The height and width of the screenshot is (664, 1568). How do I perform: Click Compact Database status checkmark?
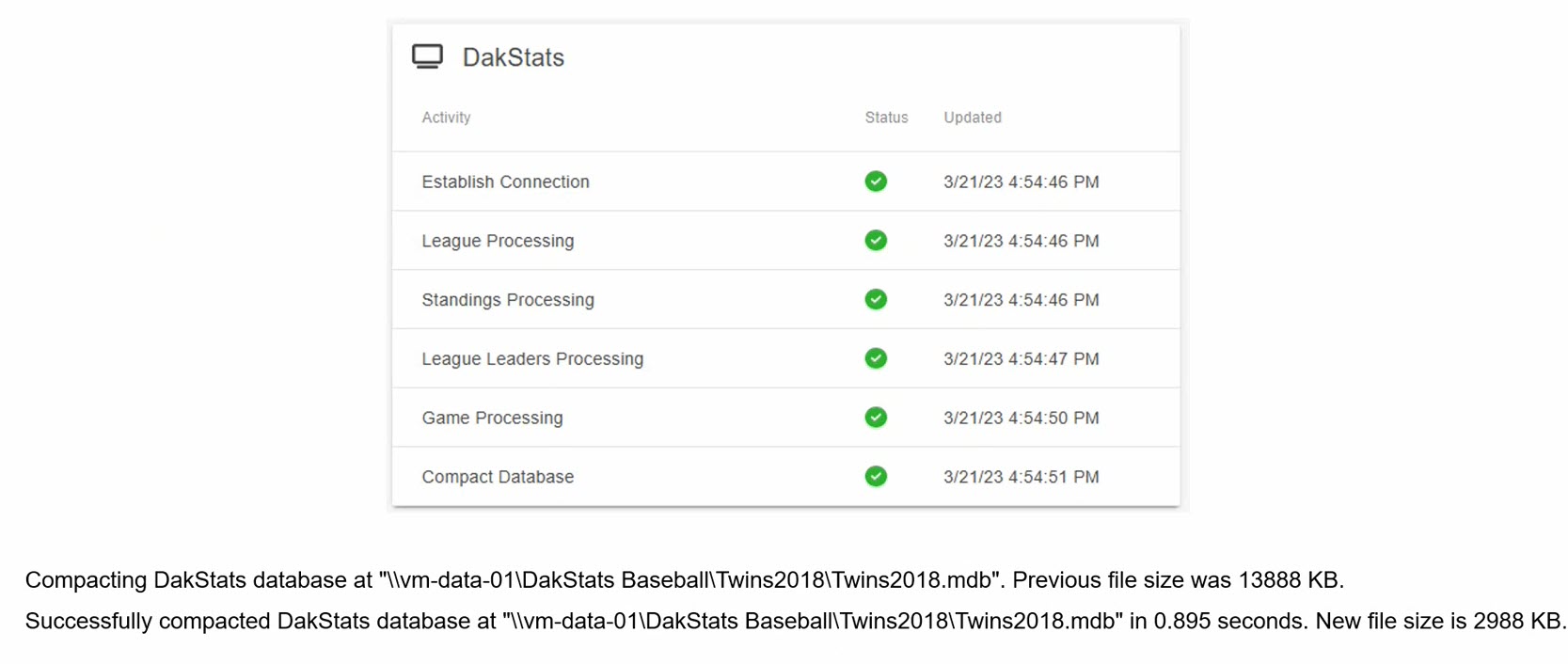[x=876, y=477]
